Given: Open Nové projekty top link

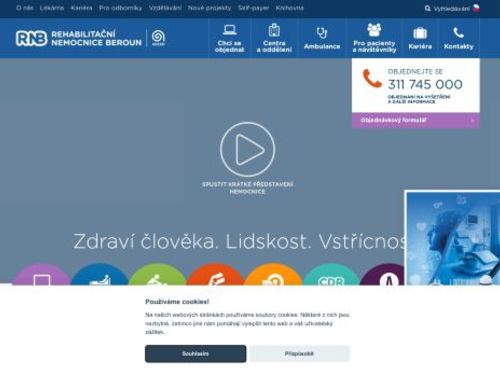Looking at the screenshot, I should [x=209, y=8].
